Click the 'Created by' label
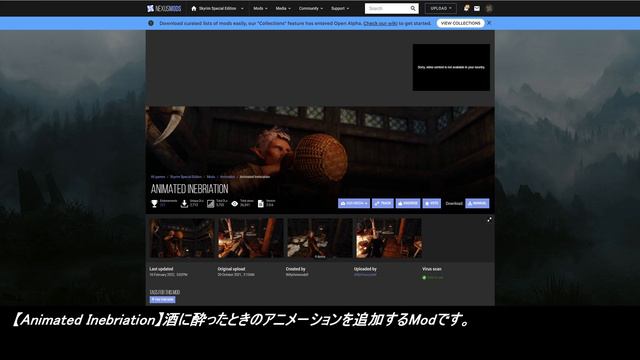The image size is (640, 360). [x=296, y=269]
